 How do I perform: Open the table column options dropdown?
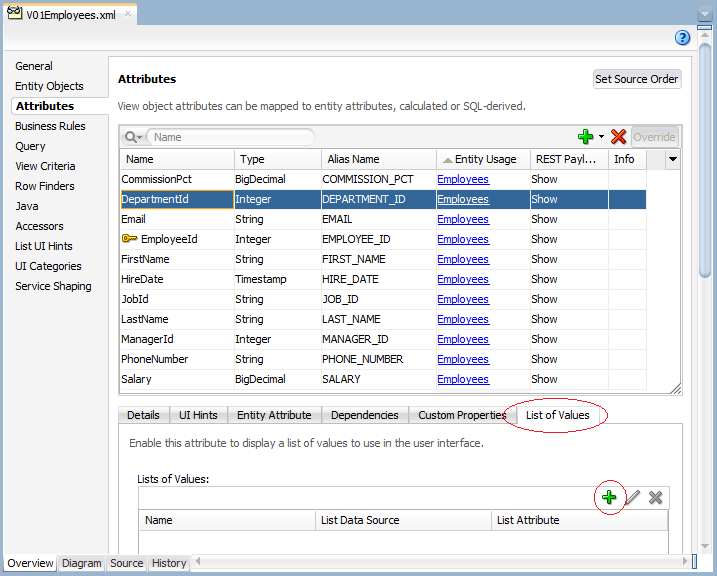(673, 159)
